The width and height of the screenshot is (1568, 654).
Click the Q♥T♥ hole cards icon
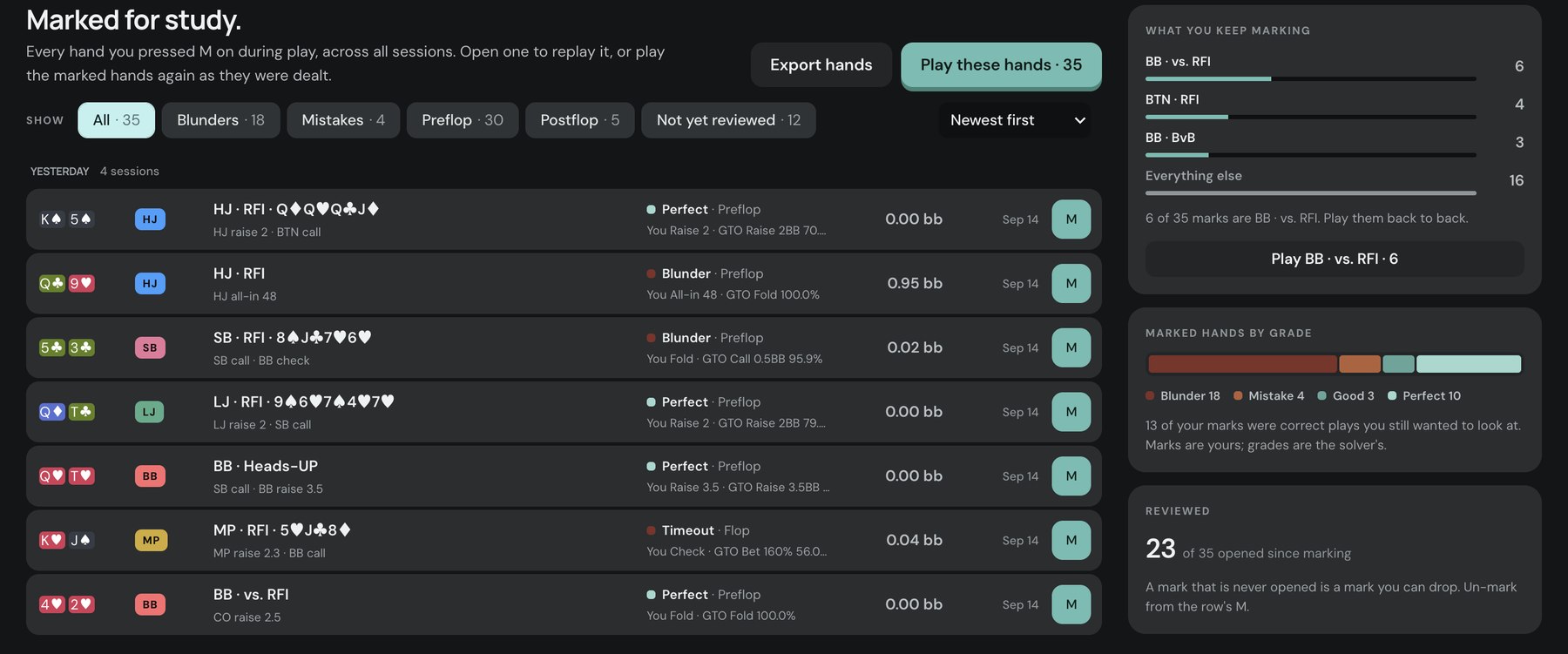coord(66,476)
